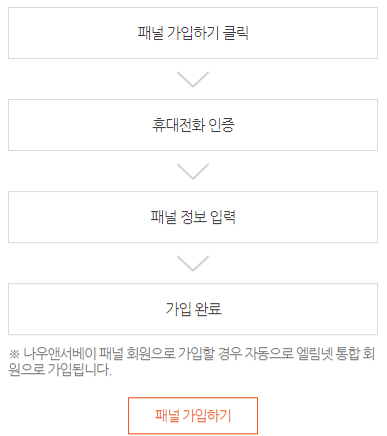This screenshot has width=387, height=436.
Task: Click the down chevron below 휴대전화 인증
Action: coord(193,171)
